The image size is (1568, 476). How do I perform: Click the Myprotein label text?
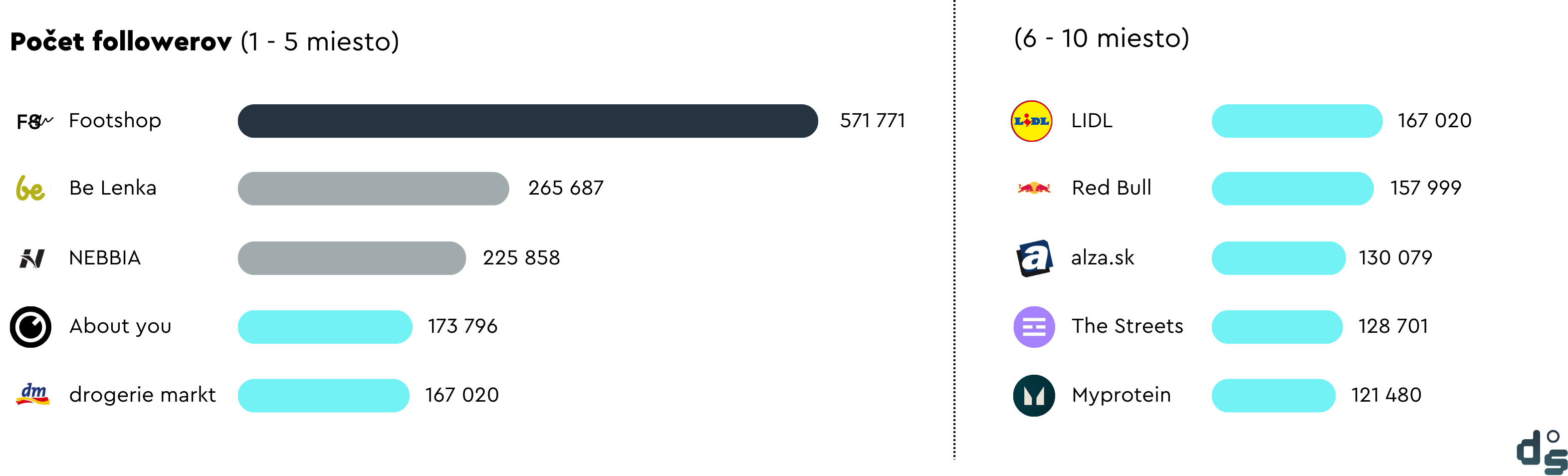[x=1121, y=395]
